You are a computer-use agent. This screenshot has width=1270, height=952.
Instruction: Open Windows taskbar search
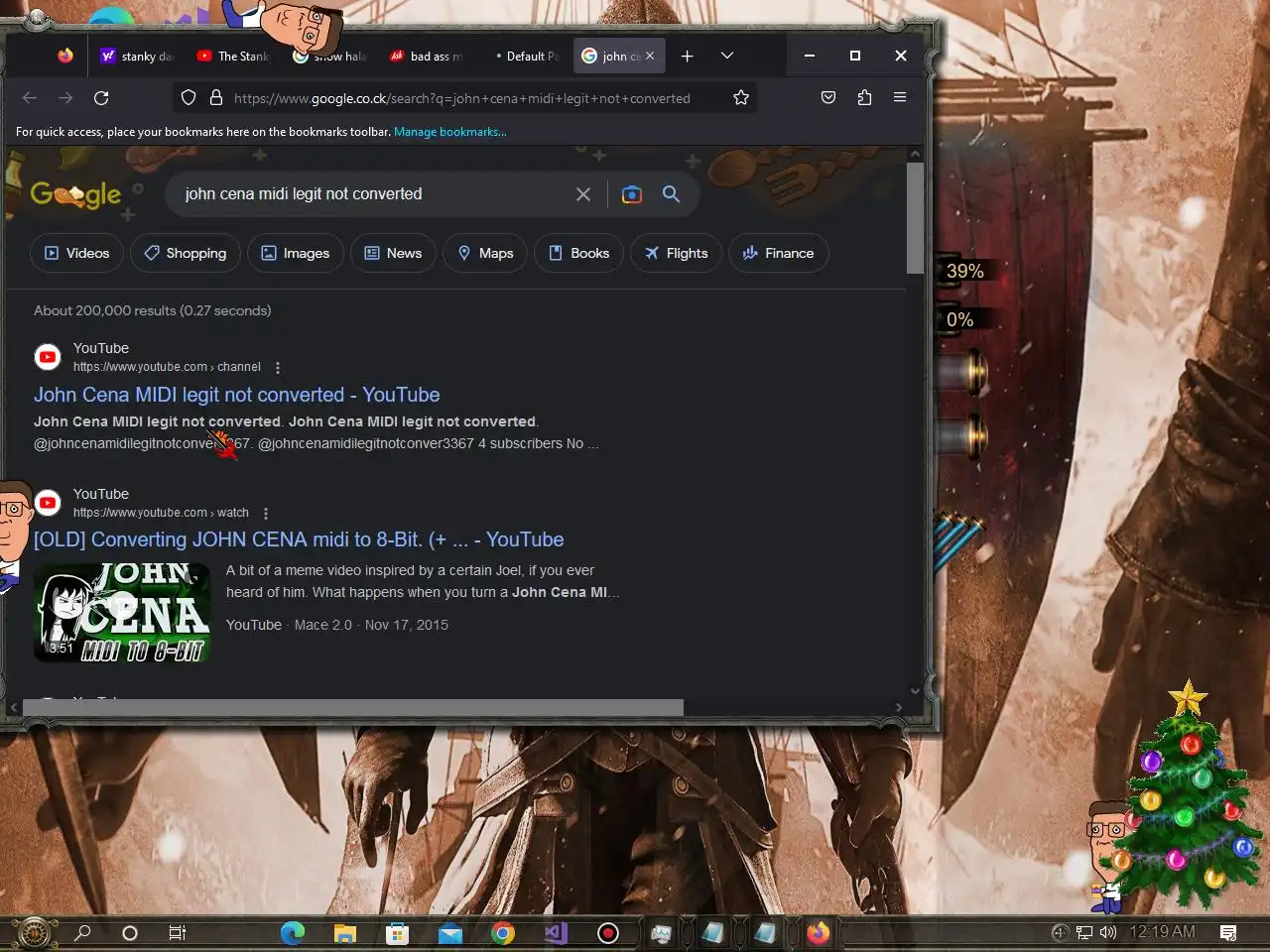click(83, 932)
